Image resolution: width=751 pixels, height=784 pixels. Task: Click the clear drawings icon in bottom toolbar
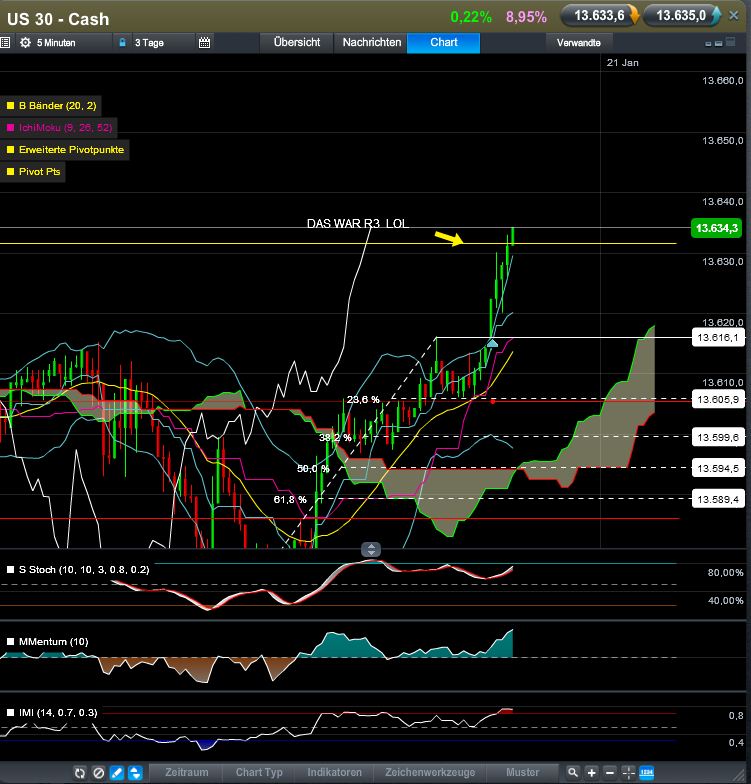pos(99,773)
